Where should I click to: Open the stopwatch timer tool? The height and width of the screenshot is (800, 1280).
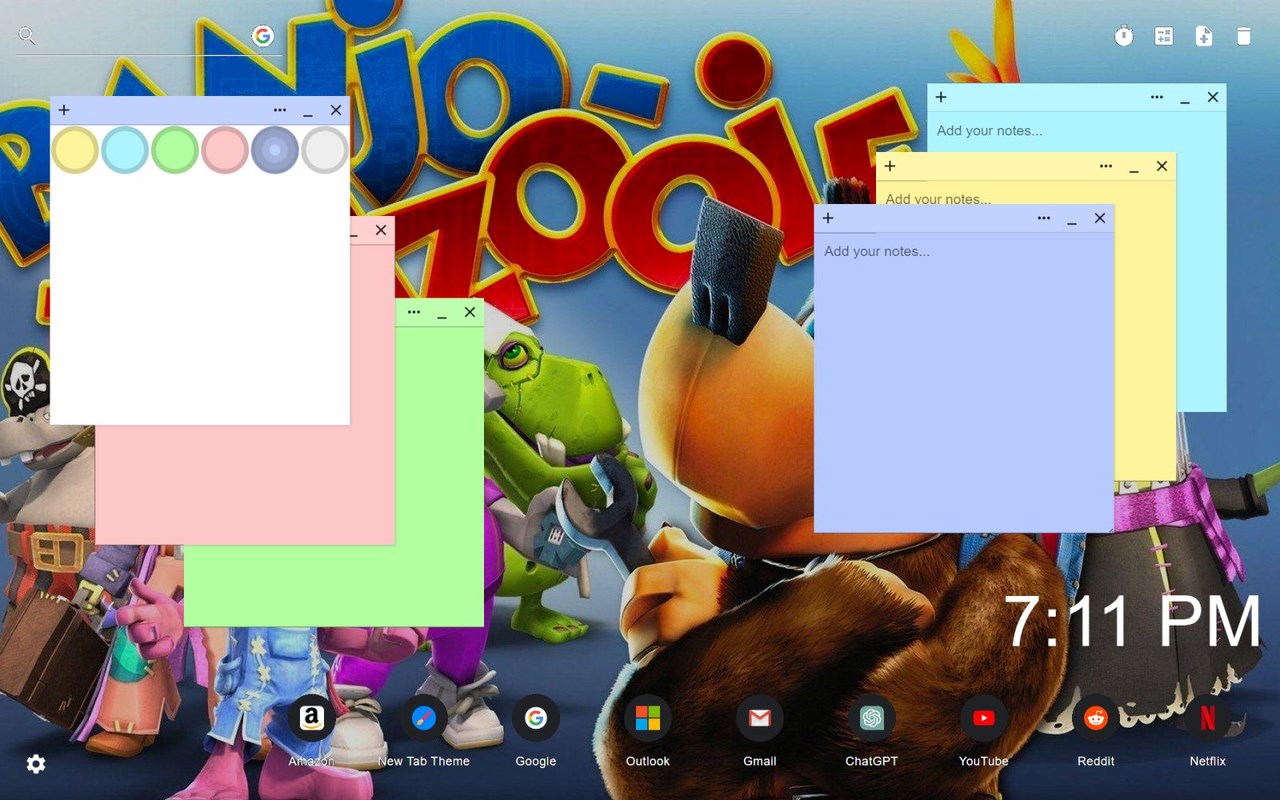click(1124, 37)
